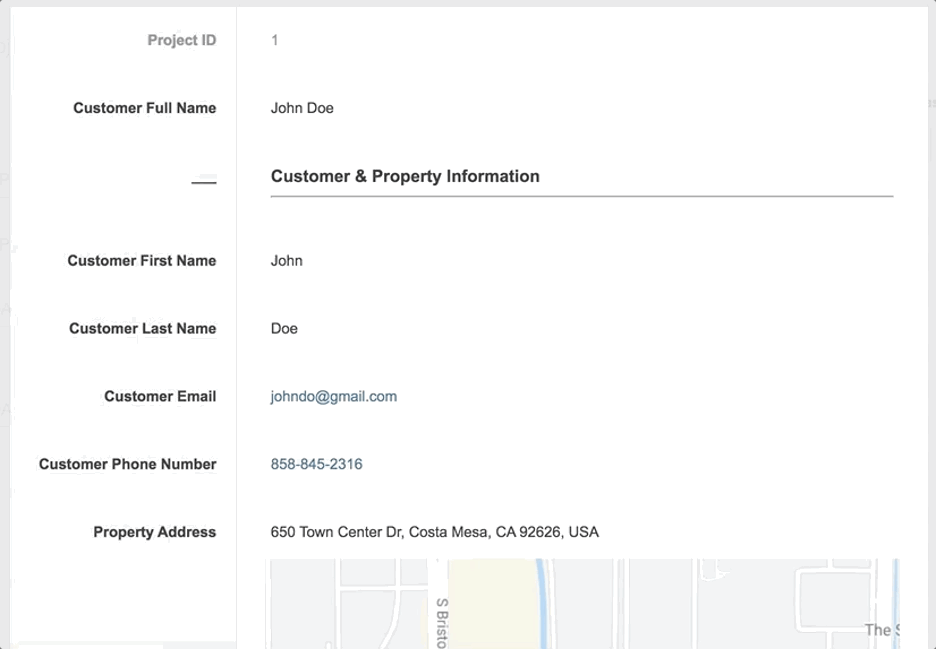Click the Customer & Property Information section header
This screenshot has height=650, width=936.
pos(404,175)
